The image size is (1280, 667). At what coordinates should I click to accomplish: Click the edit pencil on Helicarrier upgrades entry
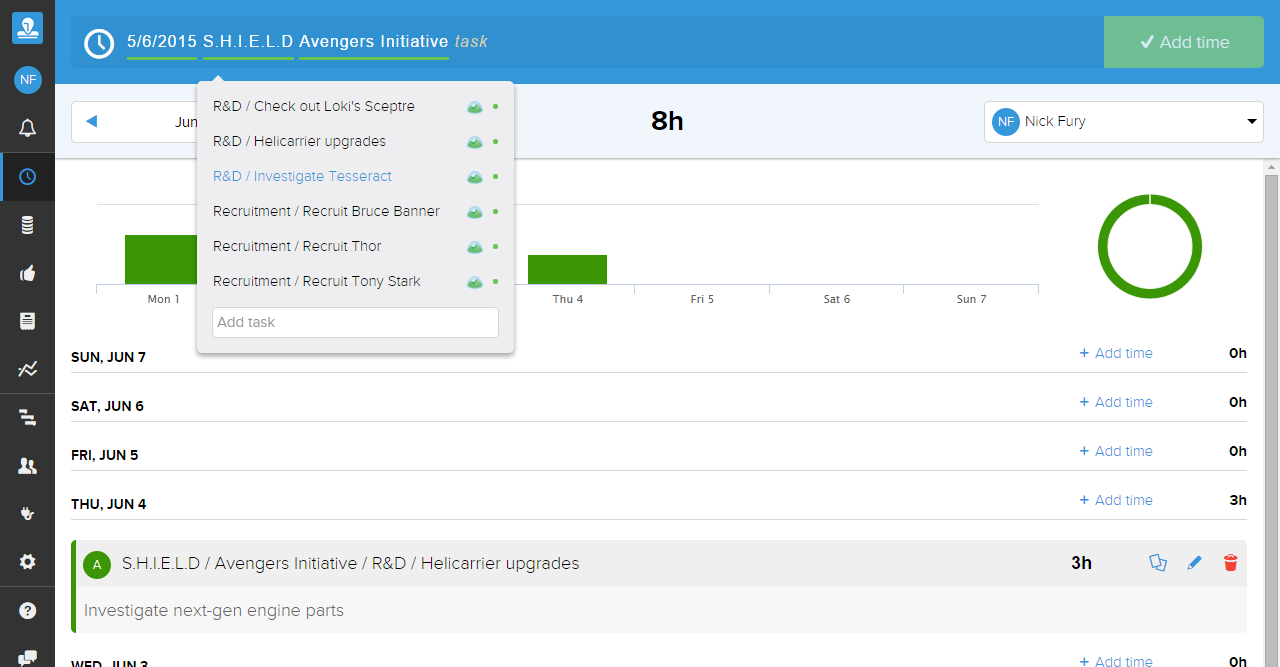pyautogui.click(x=1194, y=563)
